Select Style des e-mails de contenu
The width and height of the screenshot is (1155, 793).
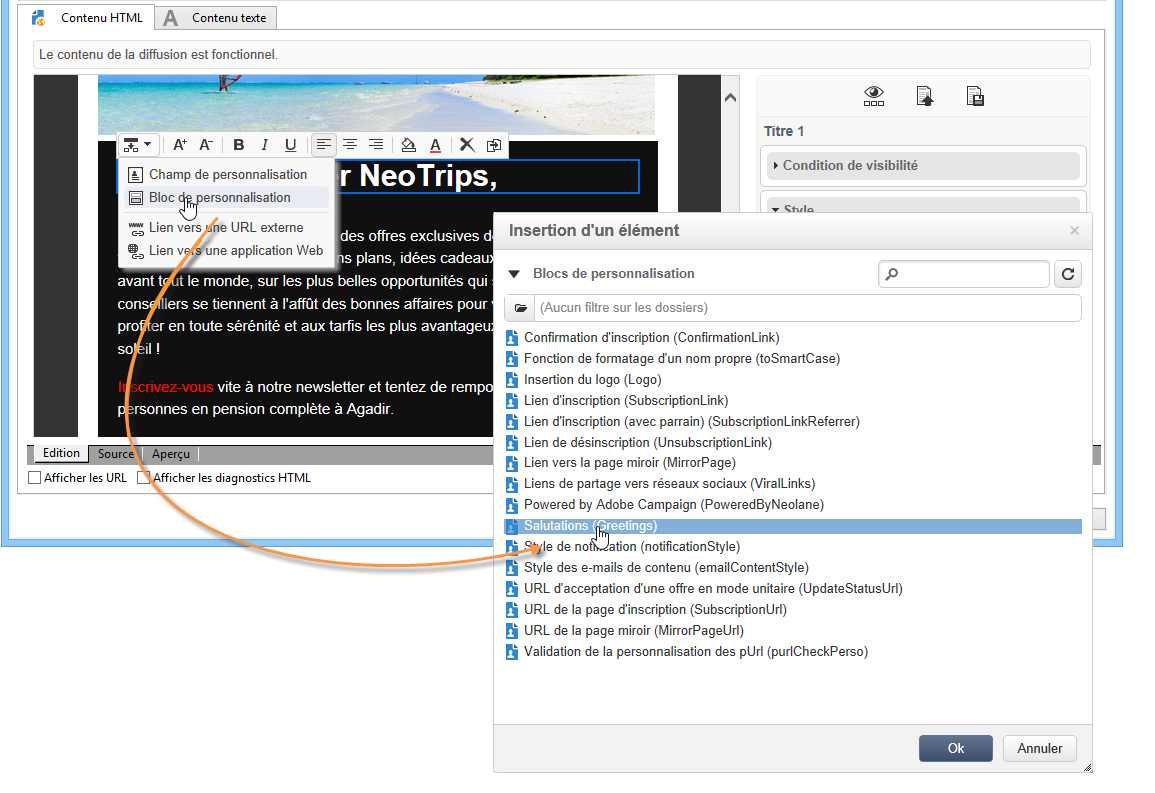point(666,568)
